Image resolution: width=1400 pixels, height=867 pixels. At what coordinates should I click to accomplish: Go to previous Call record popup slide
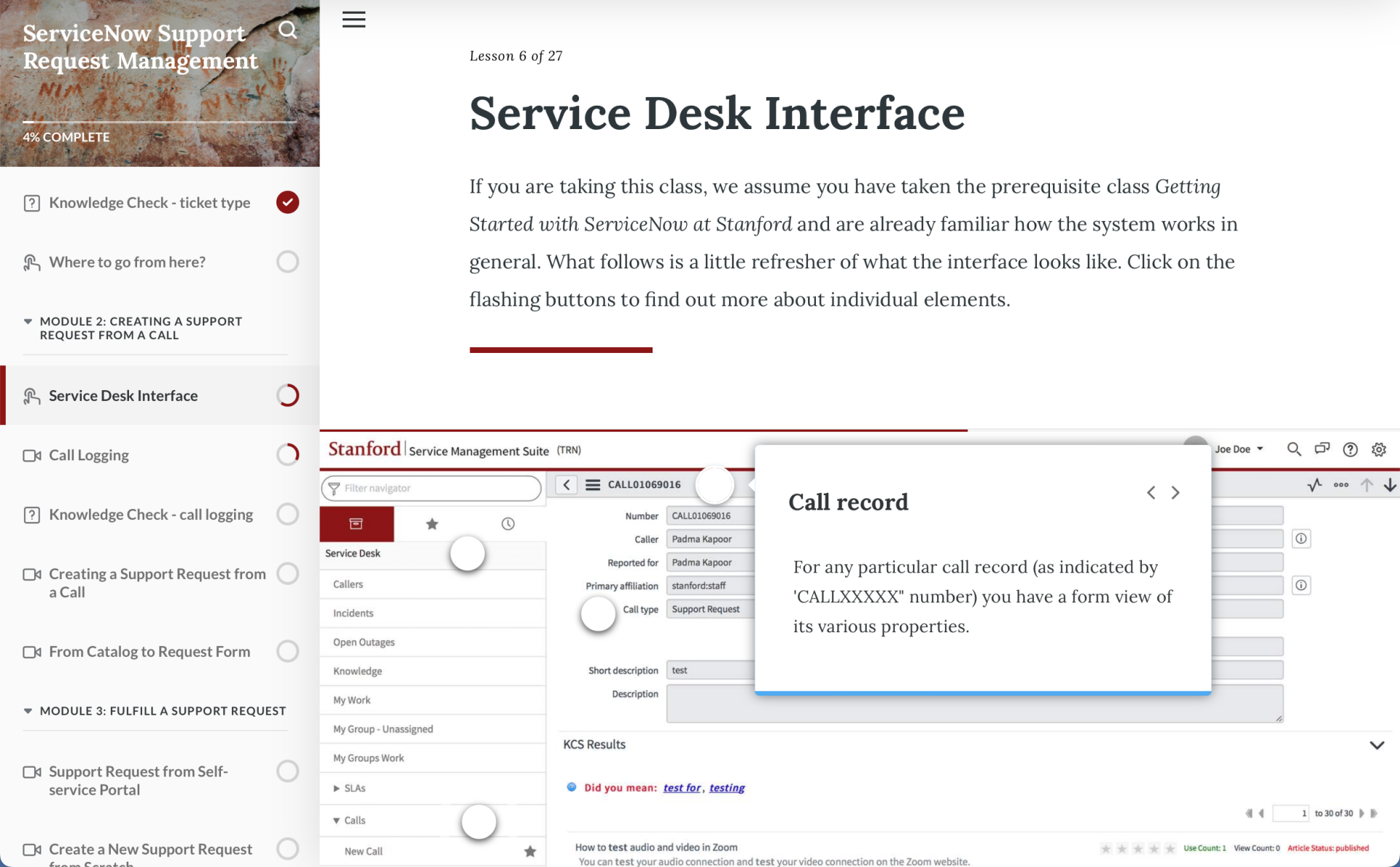1151,493
